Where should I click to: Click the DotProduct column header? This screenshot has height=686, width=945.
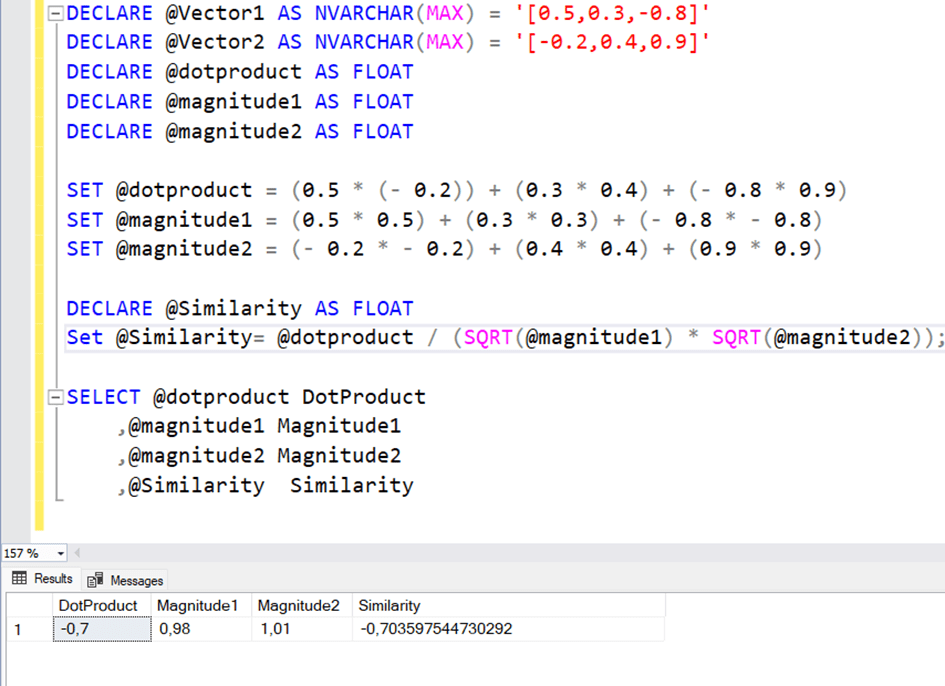[99, 605]
